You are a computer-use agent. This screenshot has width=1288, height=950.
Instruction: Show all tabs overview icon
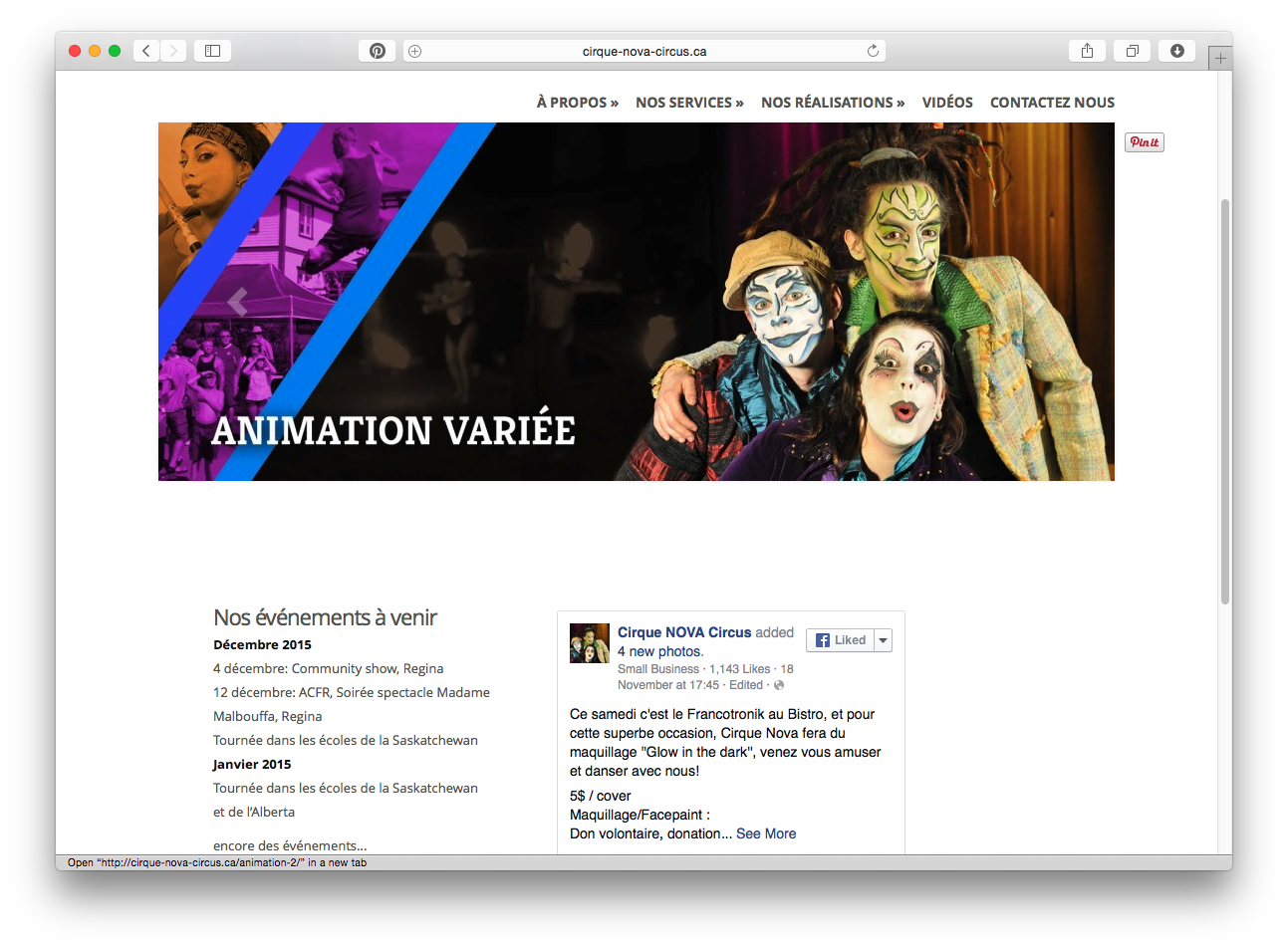[x=1133, y=51]
